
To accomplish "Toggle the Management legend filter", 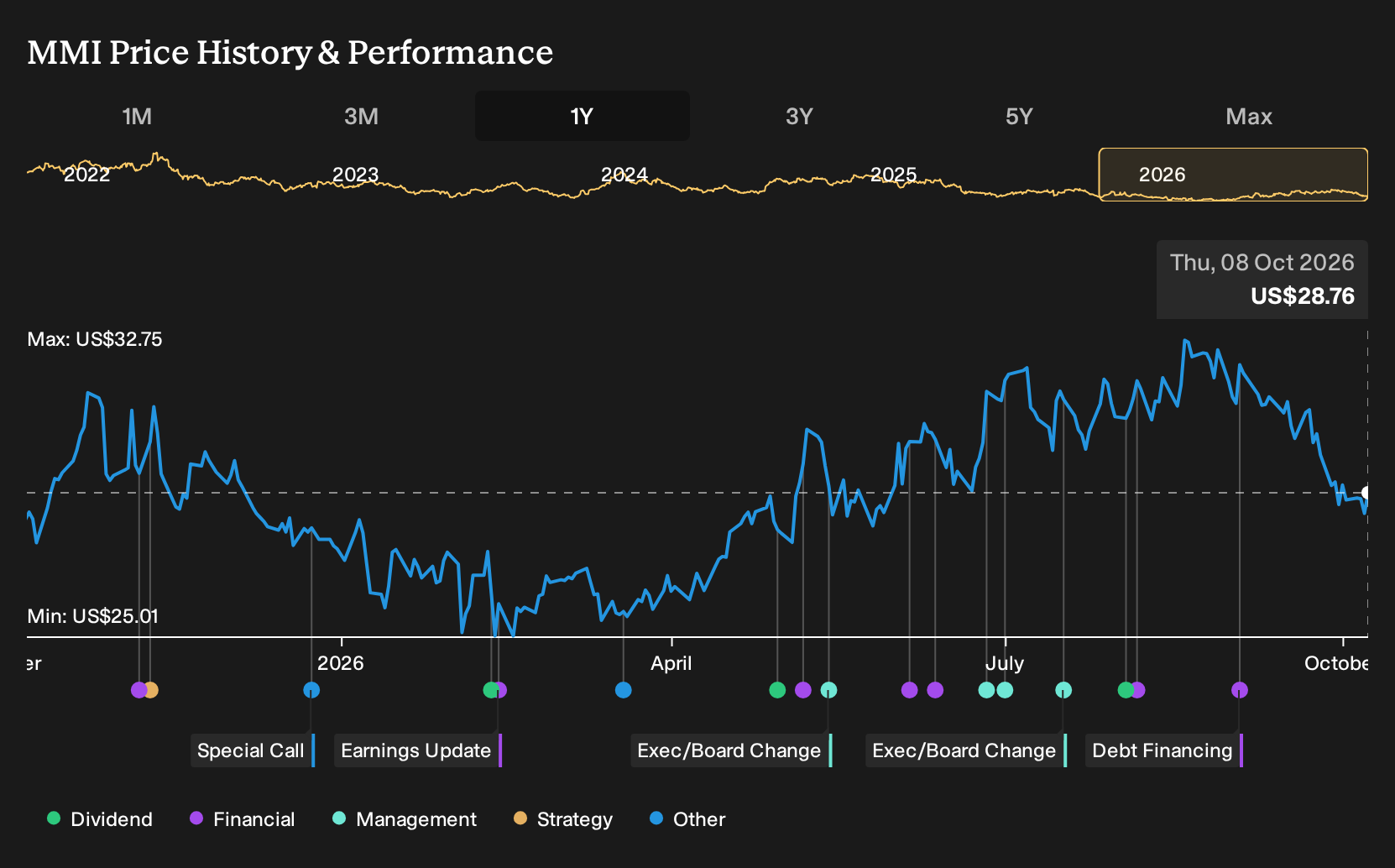I will pos(405,819).
